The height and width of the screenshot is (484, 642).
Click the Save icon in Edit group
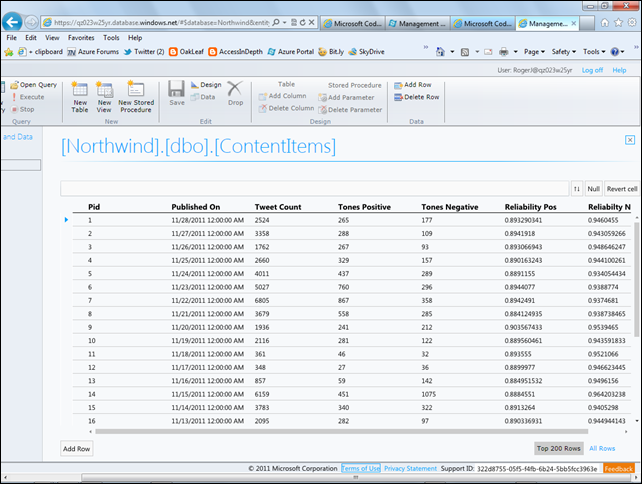click(x=177, y=94)
